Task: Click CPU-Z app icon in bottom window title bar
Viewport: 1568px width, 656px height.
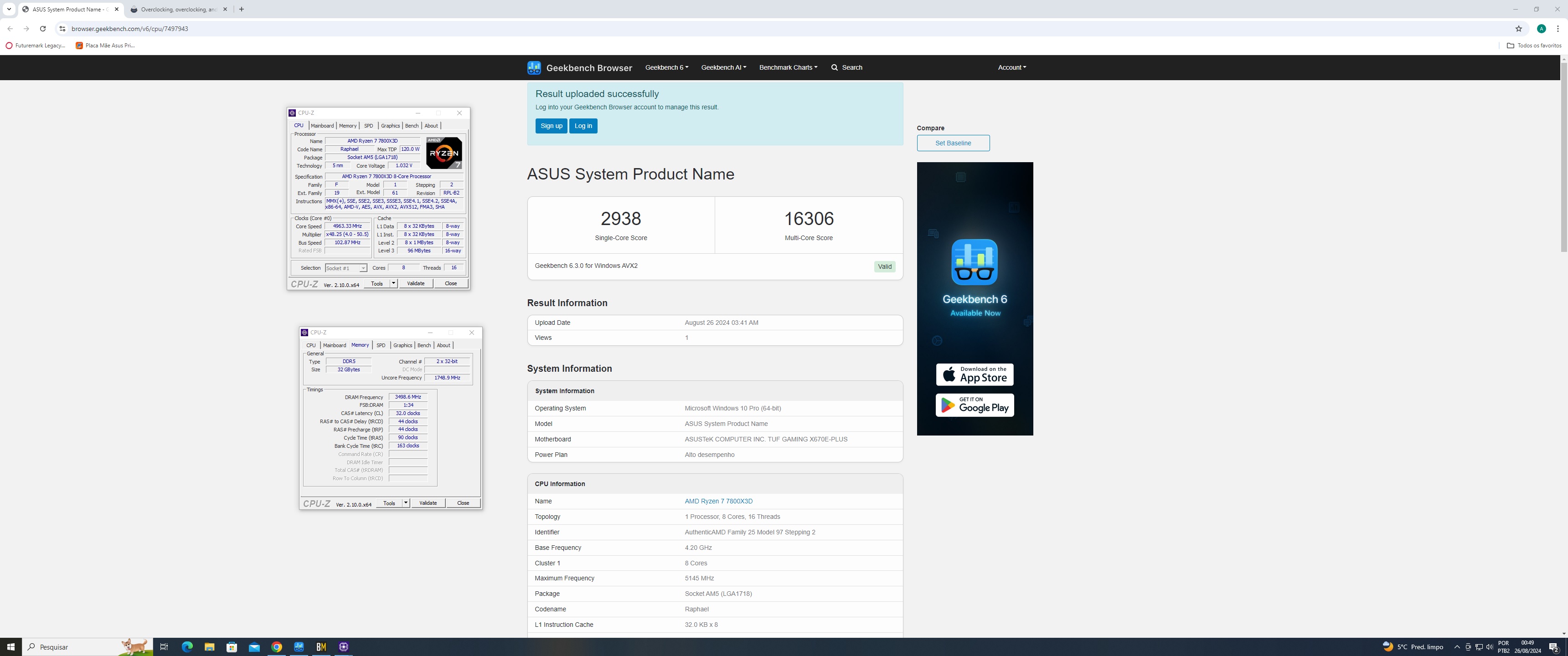Action: click(304, 333)
